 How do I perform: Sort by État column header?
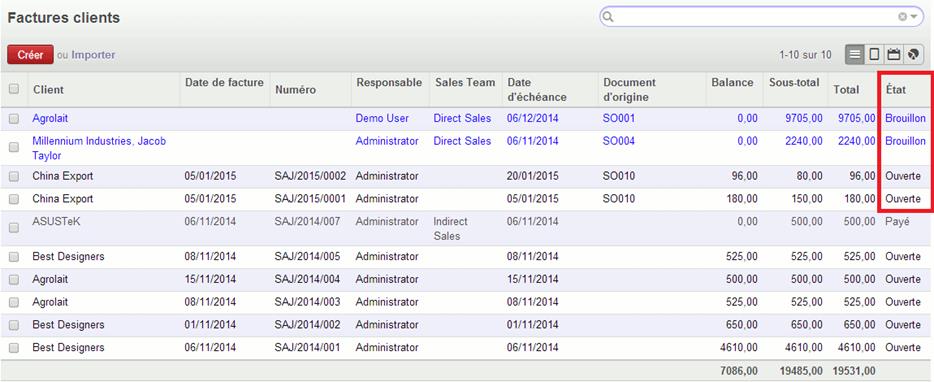coord(895,89)
